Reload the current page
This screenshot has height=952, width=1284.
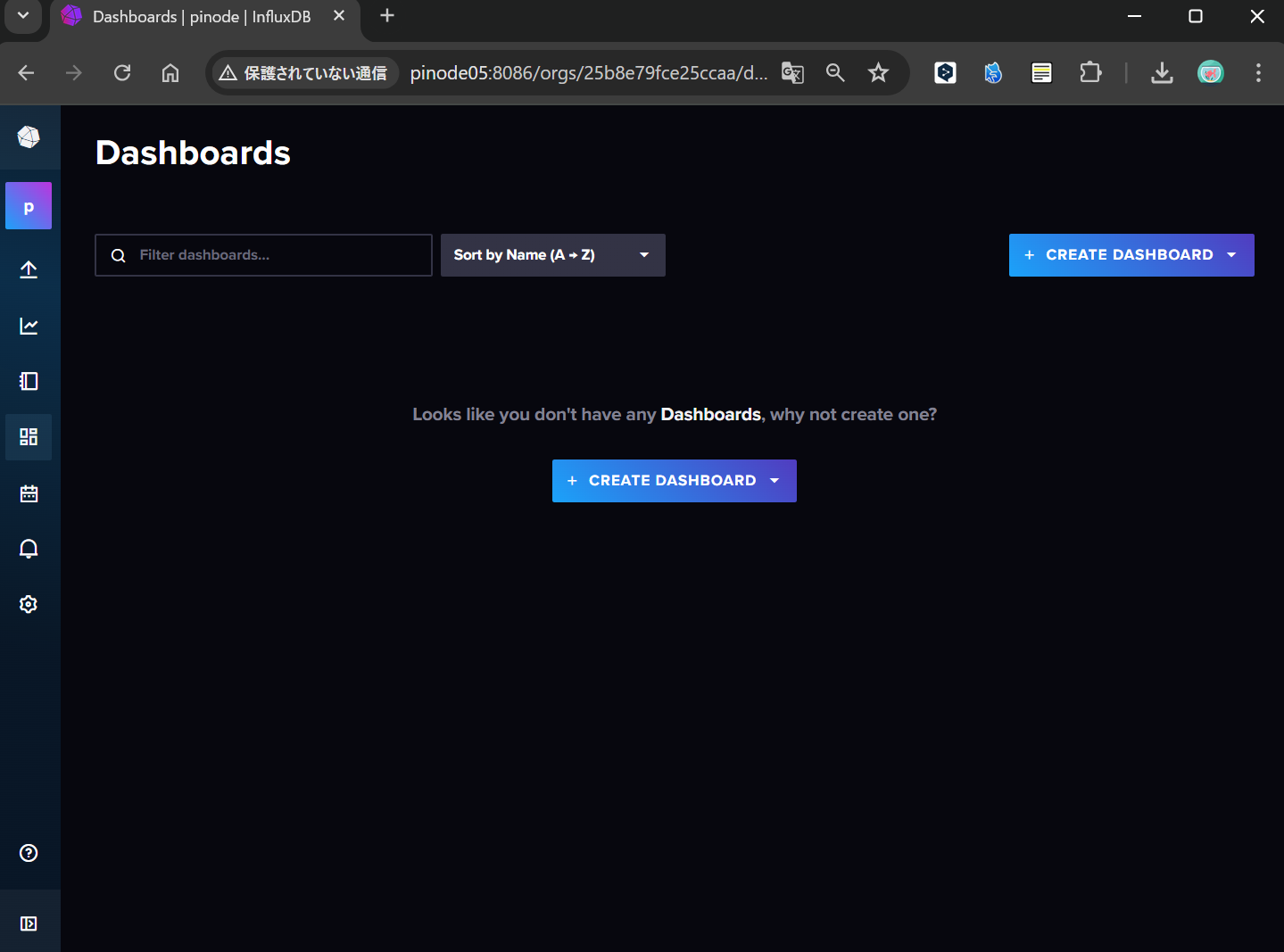(122, 73)
